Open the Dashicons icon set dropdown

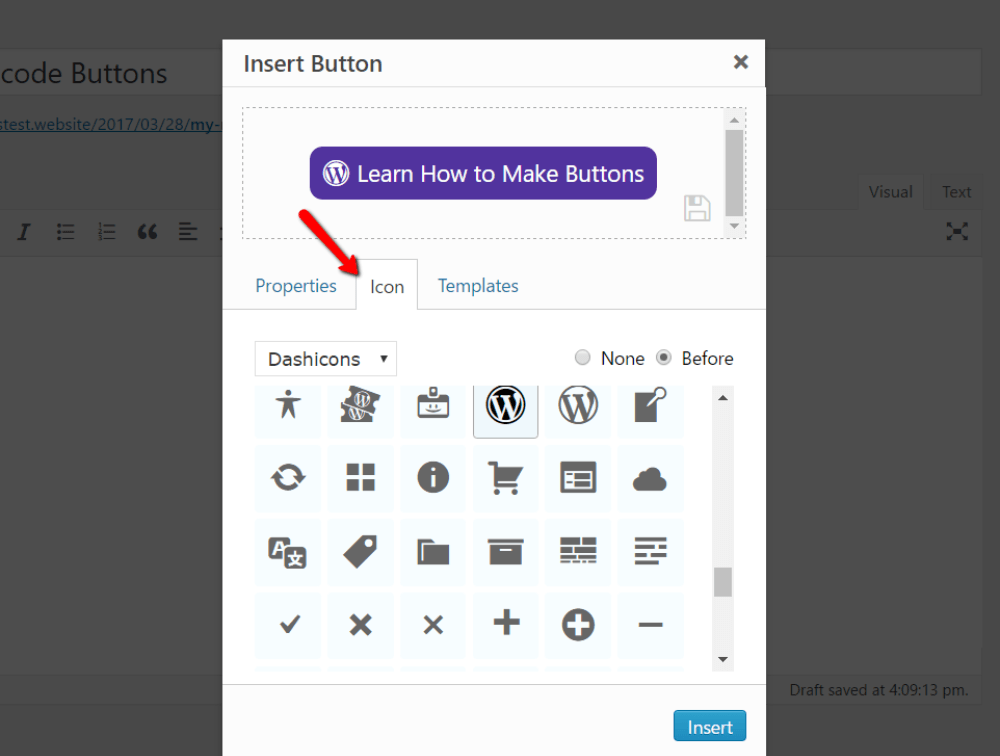coord(326,359)
